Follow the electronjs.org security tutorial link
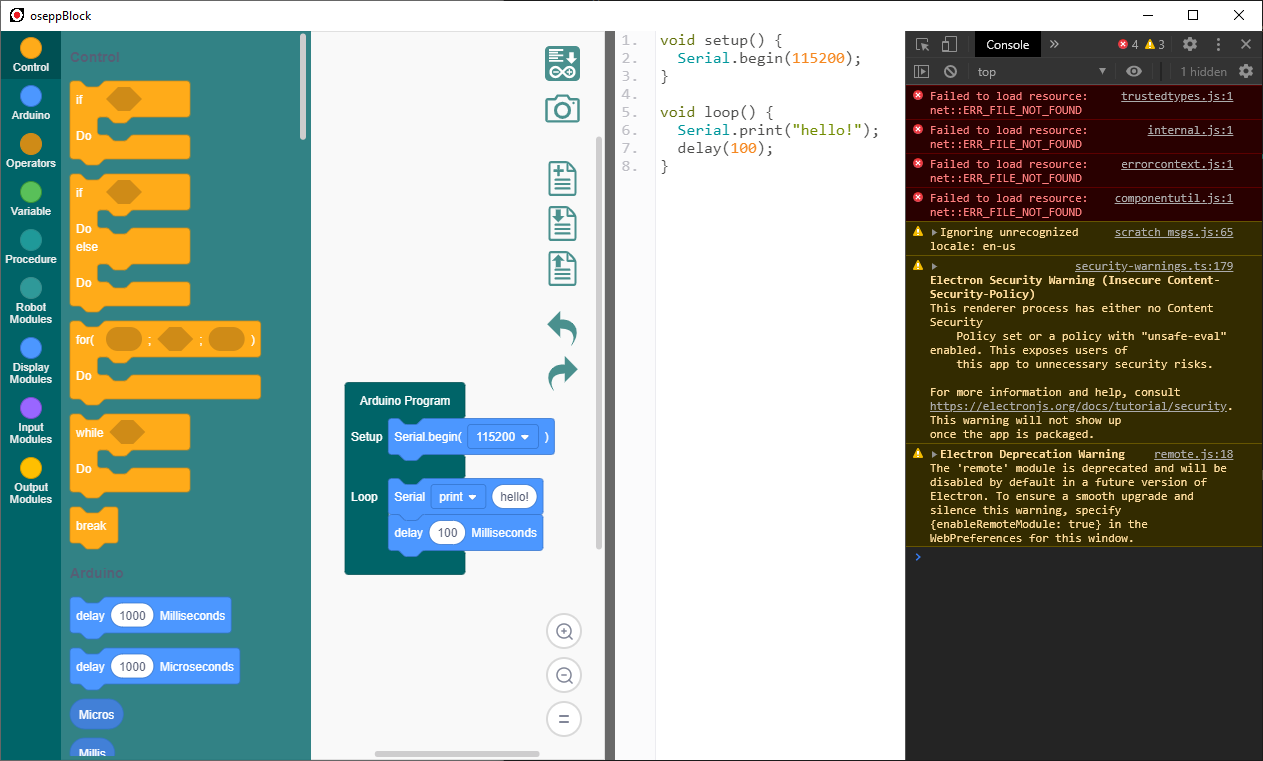Image resolution: width=1263 pixels, height=761 pixels. click(1078, 406)
